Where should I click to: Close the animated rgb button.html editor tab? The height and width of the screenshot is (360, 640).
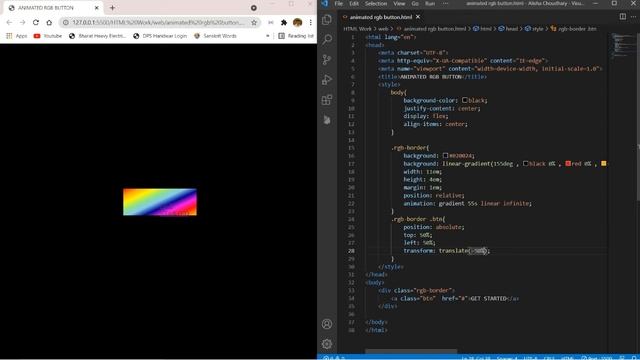[418, 17]
